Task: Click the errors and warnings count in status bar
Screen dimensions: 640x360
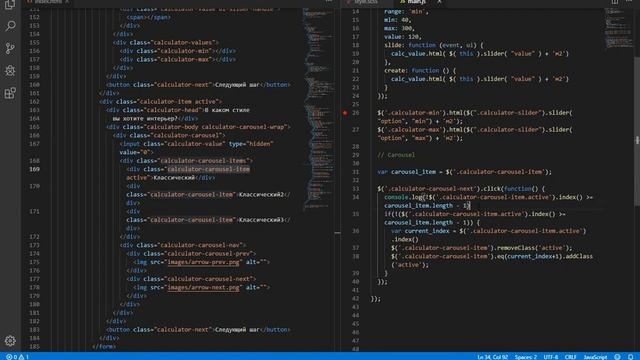Action: click(18, 357)
